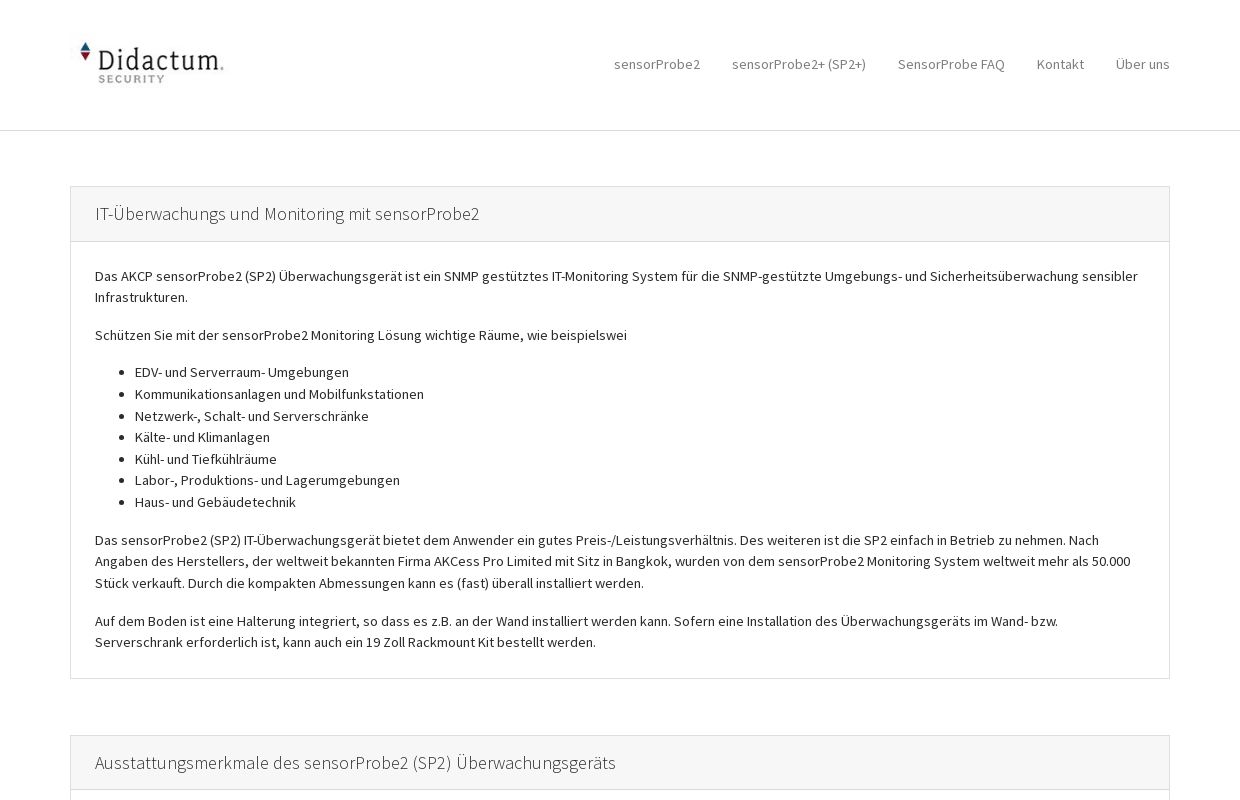
Task: Click the bullet item Kälte- und Klimaanlagen
Action: (x=202, y=437)
